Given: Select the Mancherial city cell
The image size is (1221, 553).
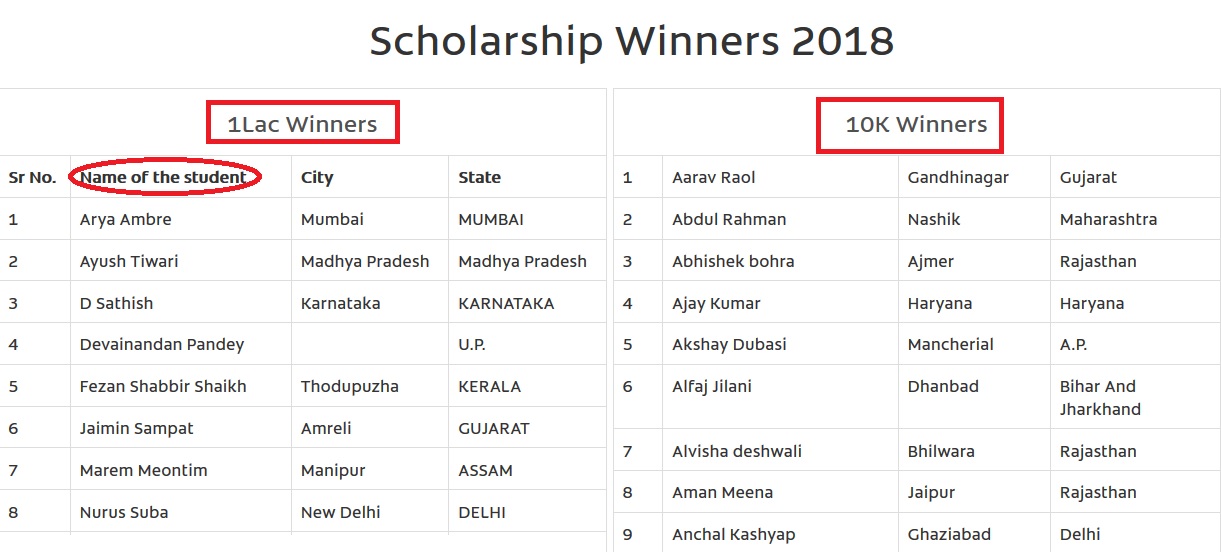Looking at the screenshot, I should (x=950, y=345).
